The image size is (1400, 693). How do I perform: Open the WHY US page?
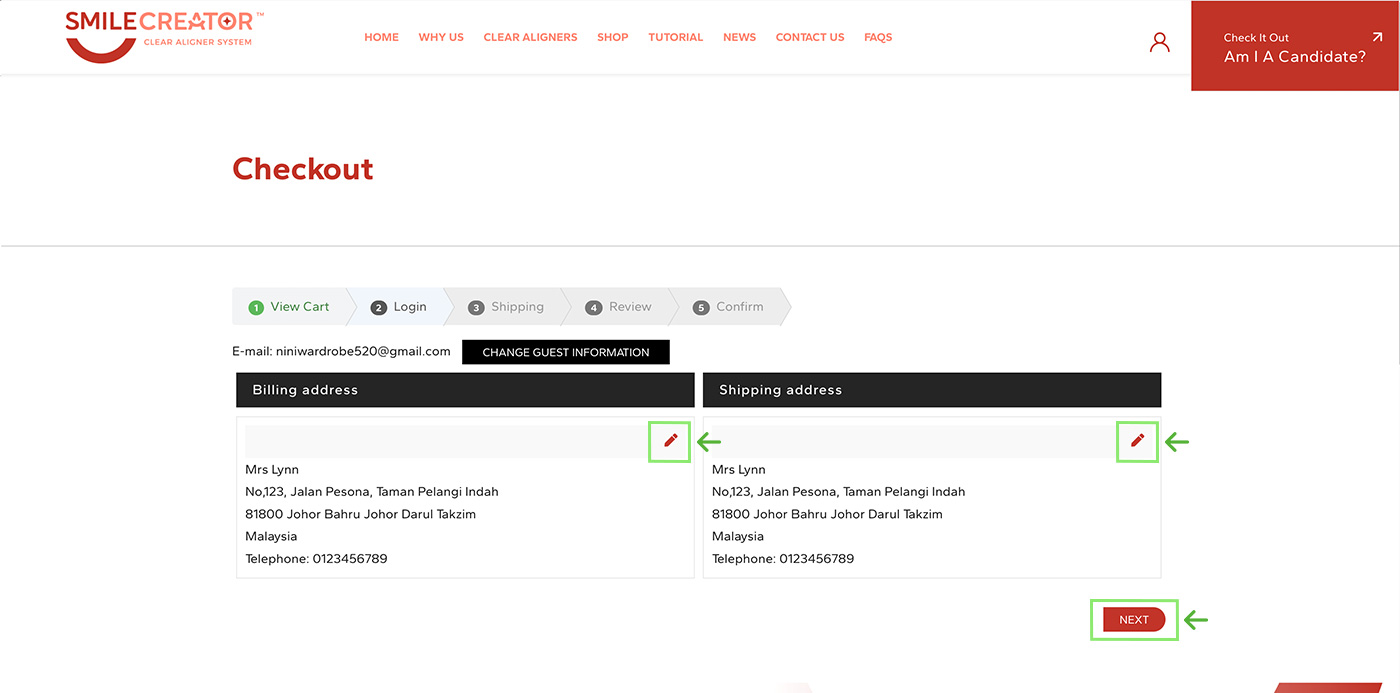[441, 37]
